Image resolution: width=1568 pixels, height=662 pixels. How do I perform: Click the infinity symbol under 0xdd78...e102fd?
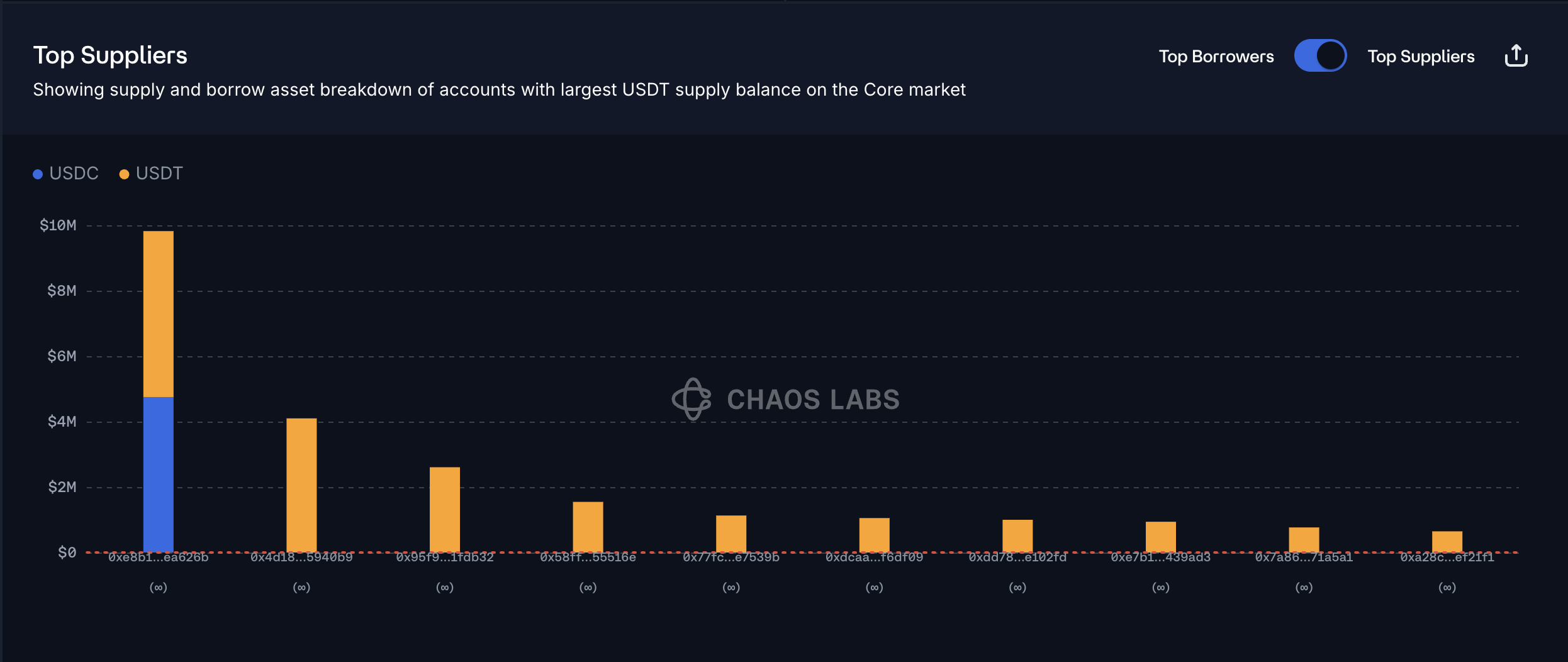tap(1017, 588)
